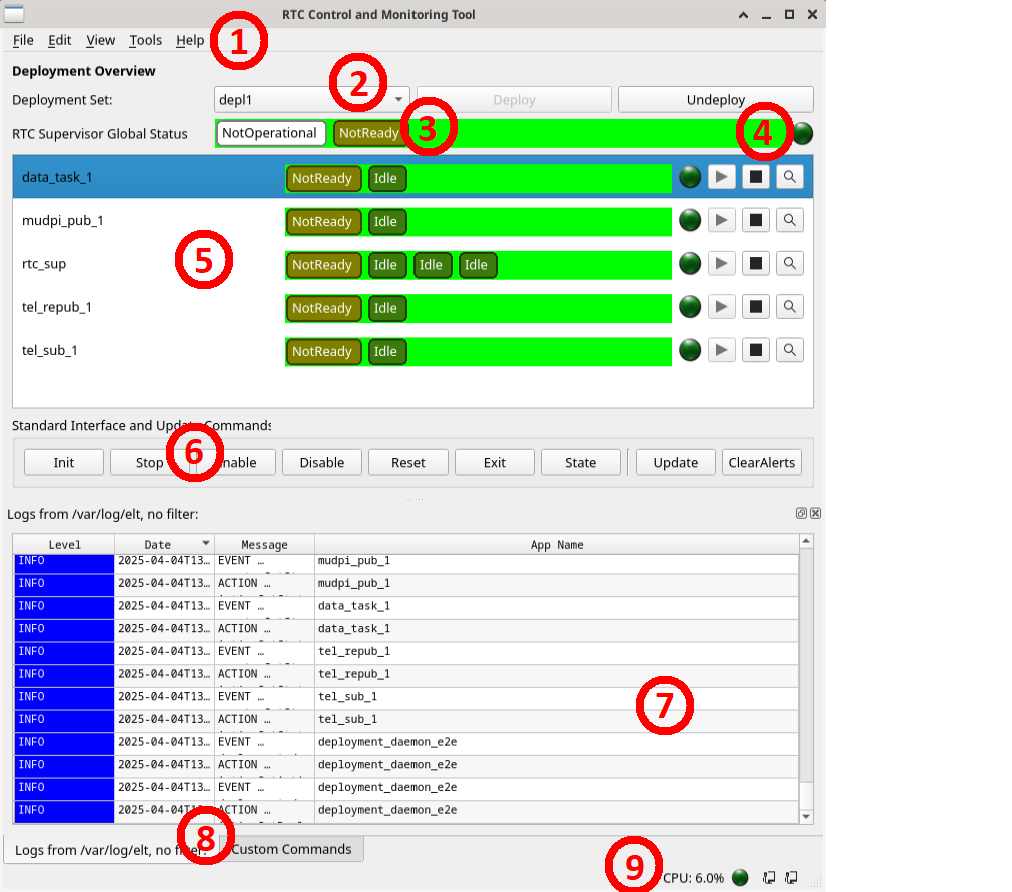The width and height of the screenshot is (1012, 892).
Task: Toggle the round indicator beside mudpi_pub_1
Action: 689,219
